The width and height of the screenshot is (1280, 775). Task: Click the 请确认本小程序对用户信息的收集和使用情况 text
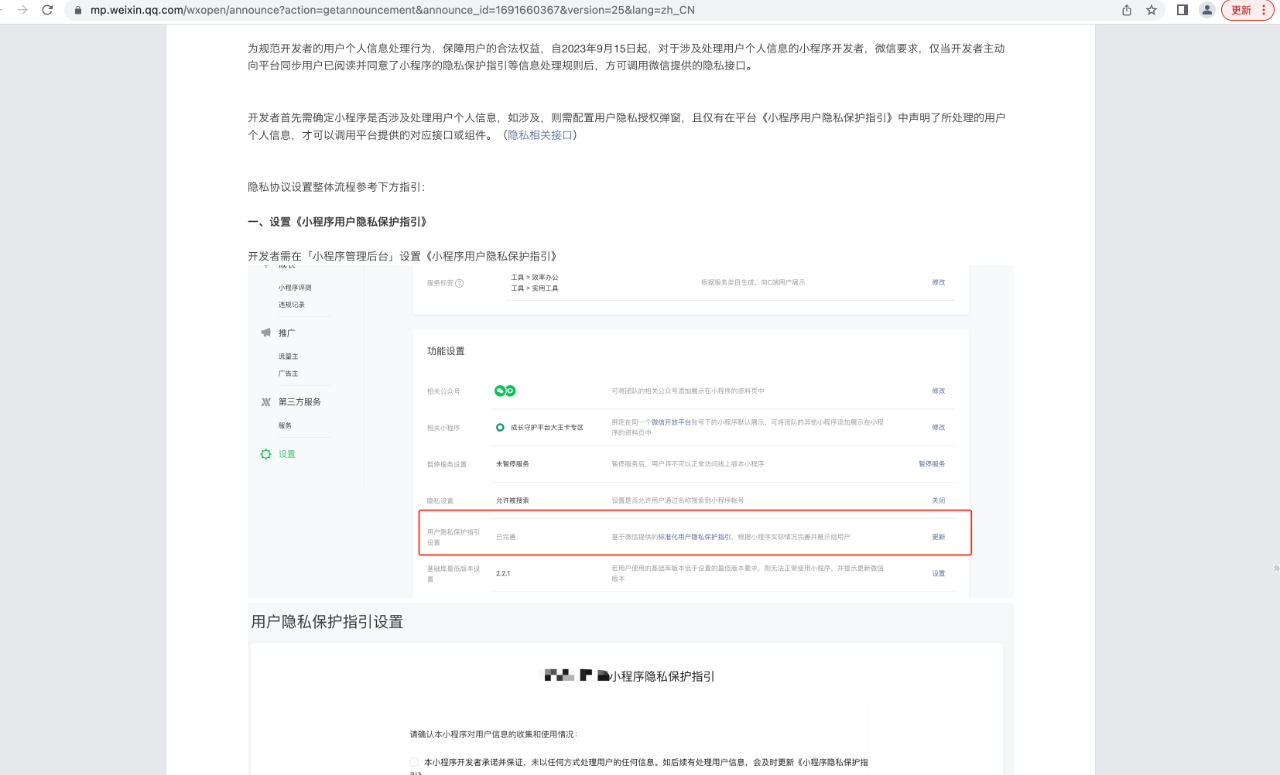pos(494,734)
